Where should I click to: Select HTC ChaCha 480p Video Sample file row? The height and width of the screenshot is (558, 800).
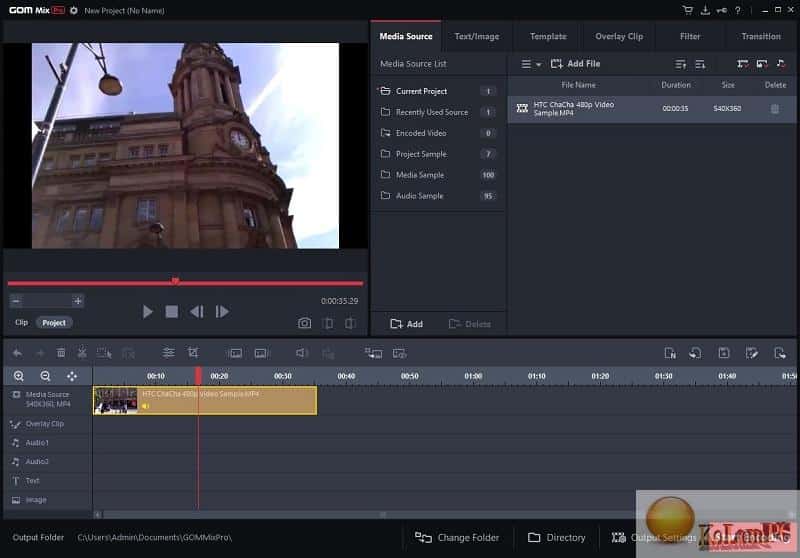[x=652, y=109]
